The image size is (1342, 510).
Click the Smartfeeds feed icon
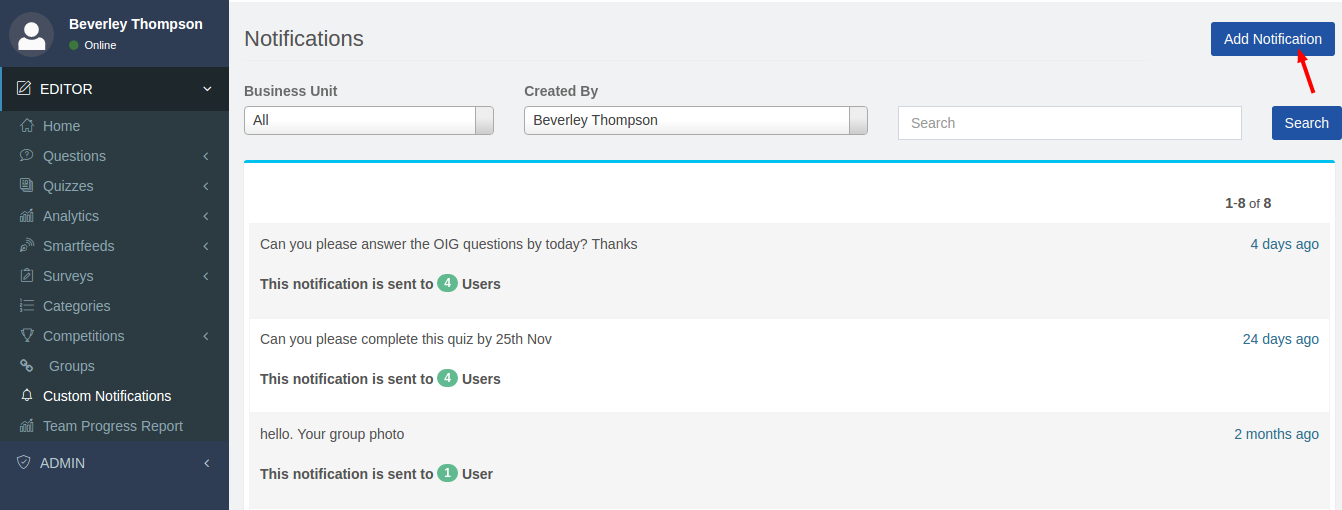(x=27, y=246)
